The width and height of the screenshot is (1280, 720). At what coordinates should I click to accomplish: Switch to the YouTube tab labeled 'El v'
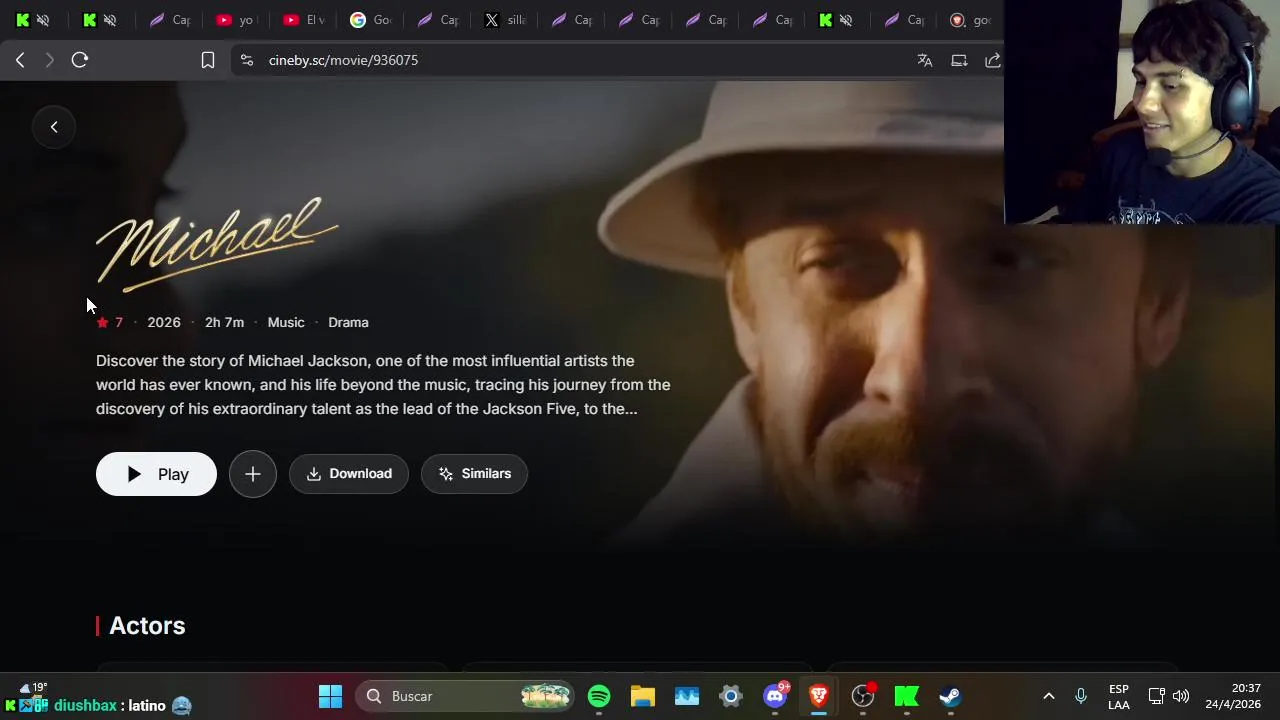click(304, 20)
